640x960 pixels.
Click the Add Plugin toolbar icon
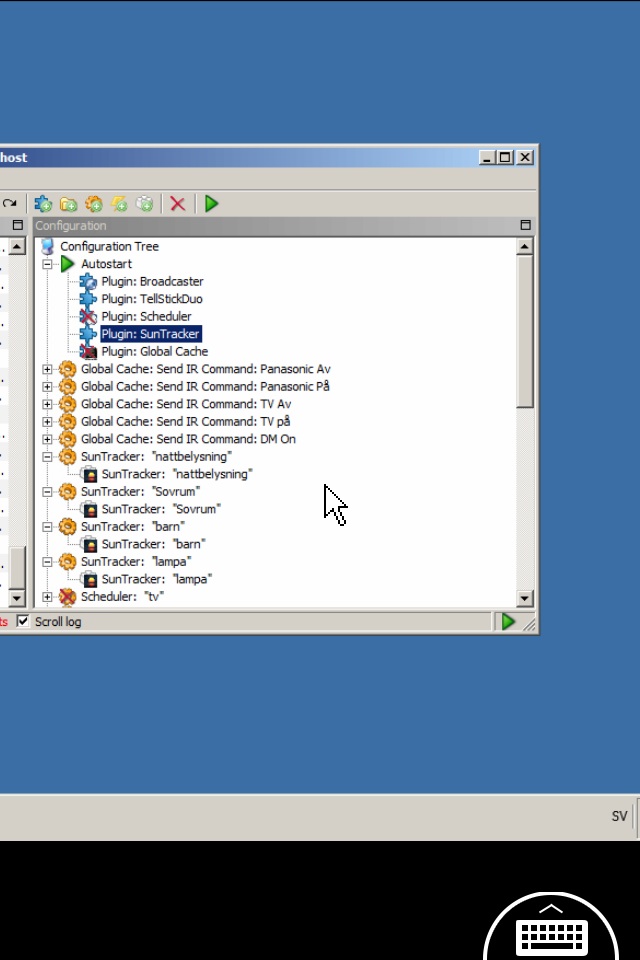(x=43, y=203)
